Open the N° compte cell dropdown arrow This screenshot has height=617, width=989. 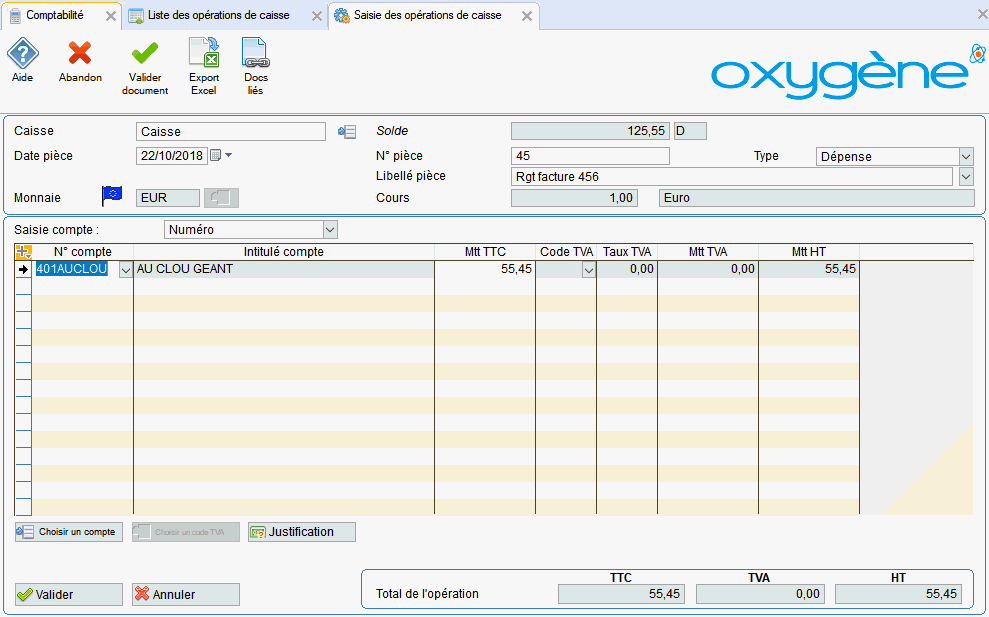point(125,270)
